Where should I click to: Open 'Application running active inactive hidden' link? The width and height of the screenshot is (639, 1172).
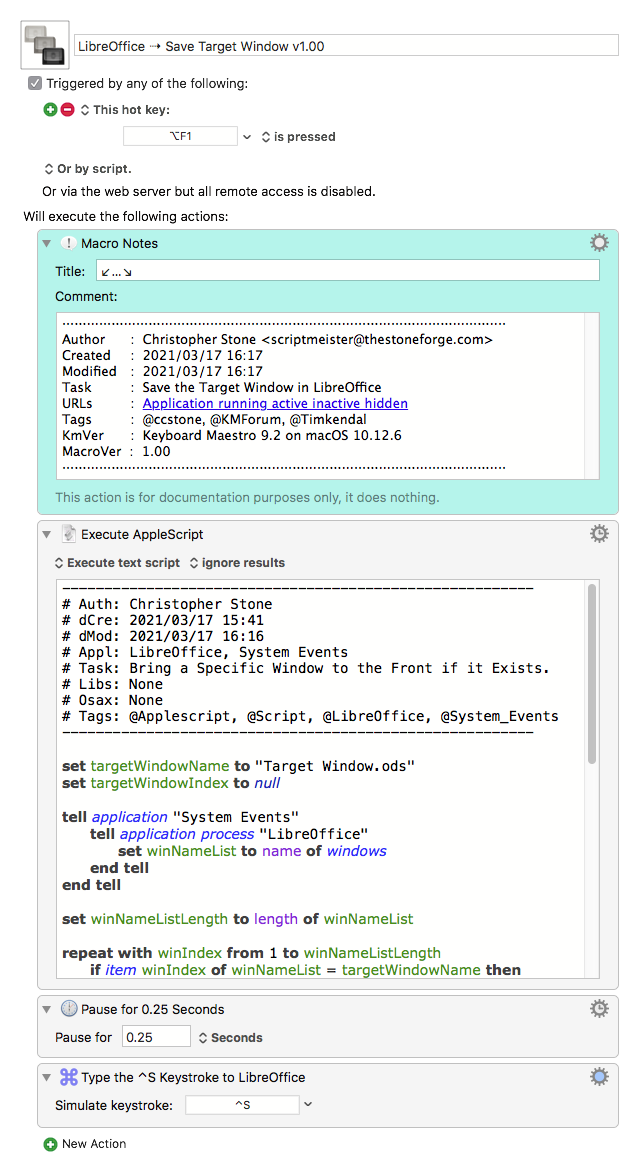(275, 404)
